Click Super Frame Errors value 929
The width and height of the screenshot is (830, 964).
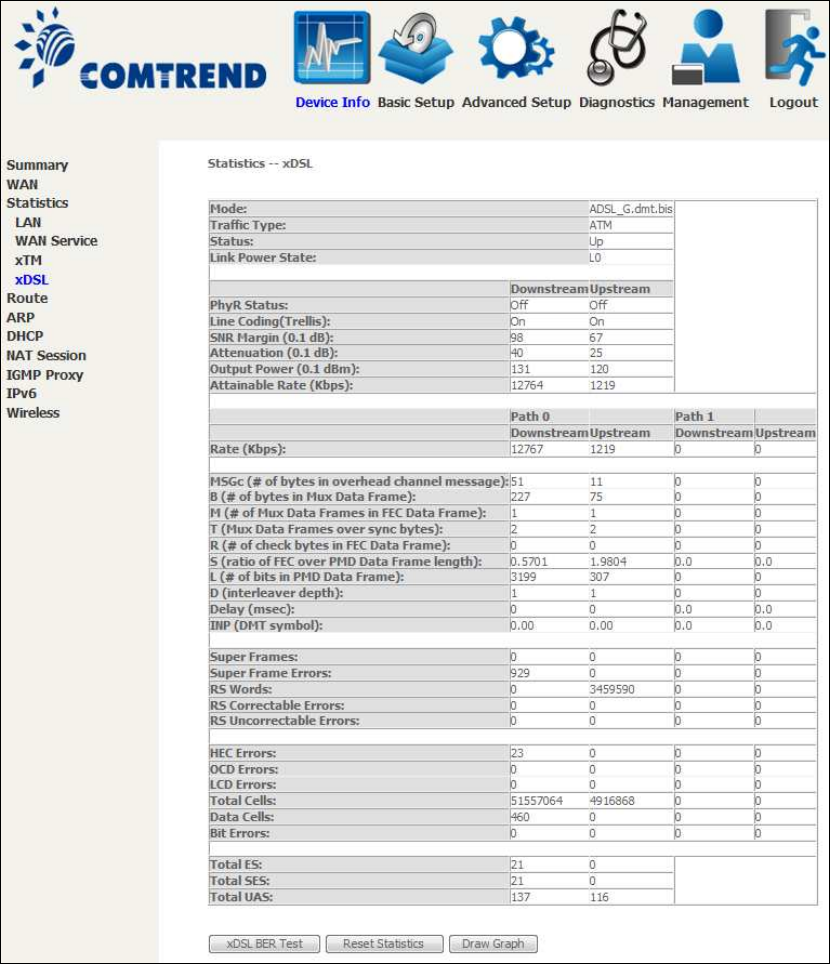(x=520, y=673)
